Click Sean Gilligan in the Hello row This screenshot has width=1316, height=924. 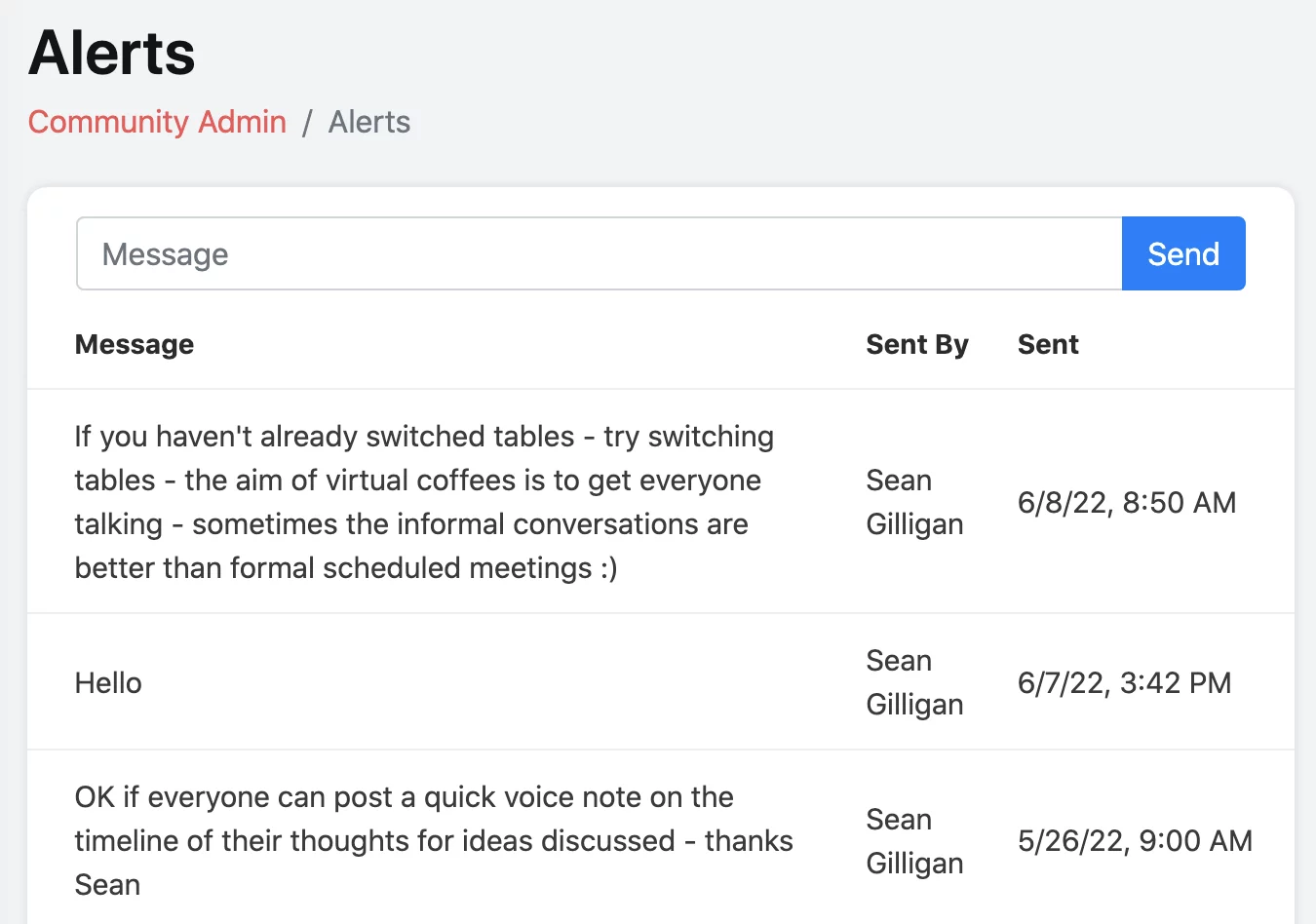(914, 682)
